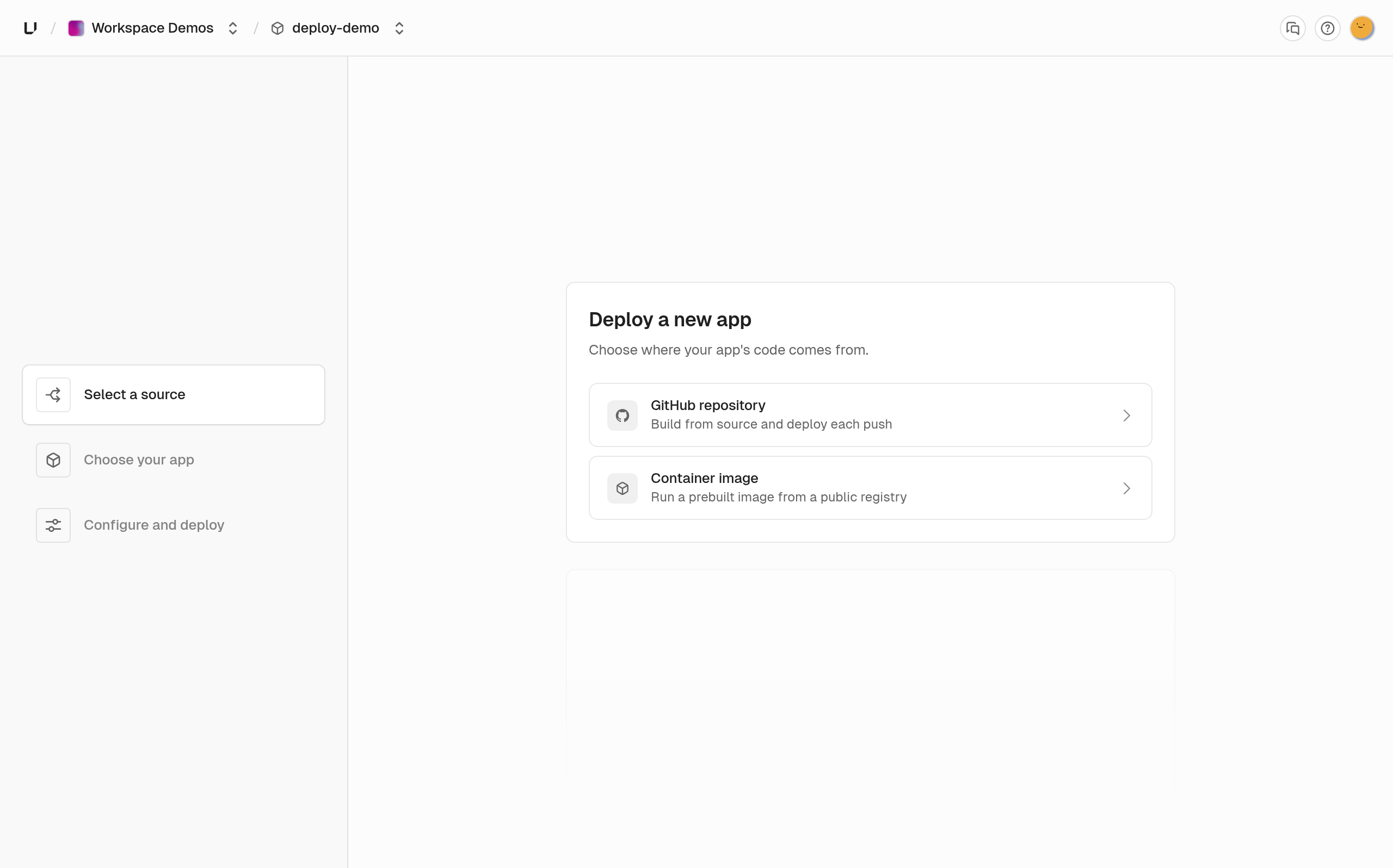Viewport: 1393px width, 868px height.
Task: Open the Workspace Demos switcher arrows
Action: click(x=232, y=28)
